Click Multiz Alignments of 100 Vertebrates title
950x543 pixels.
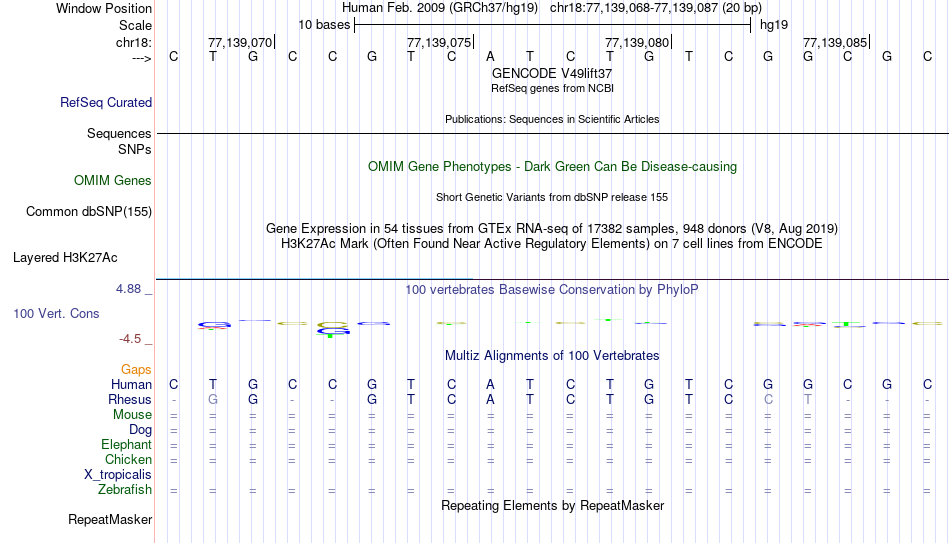click(x=552, y=356)
